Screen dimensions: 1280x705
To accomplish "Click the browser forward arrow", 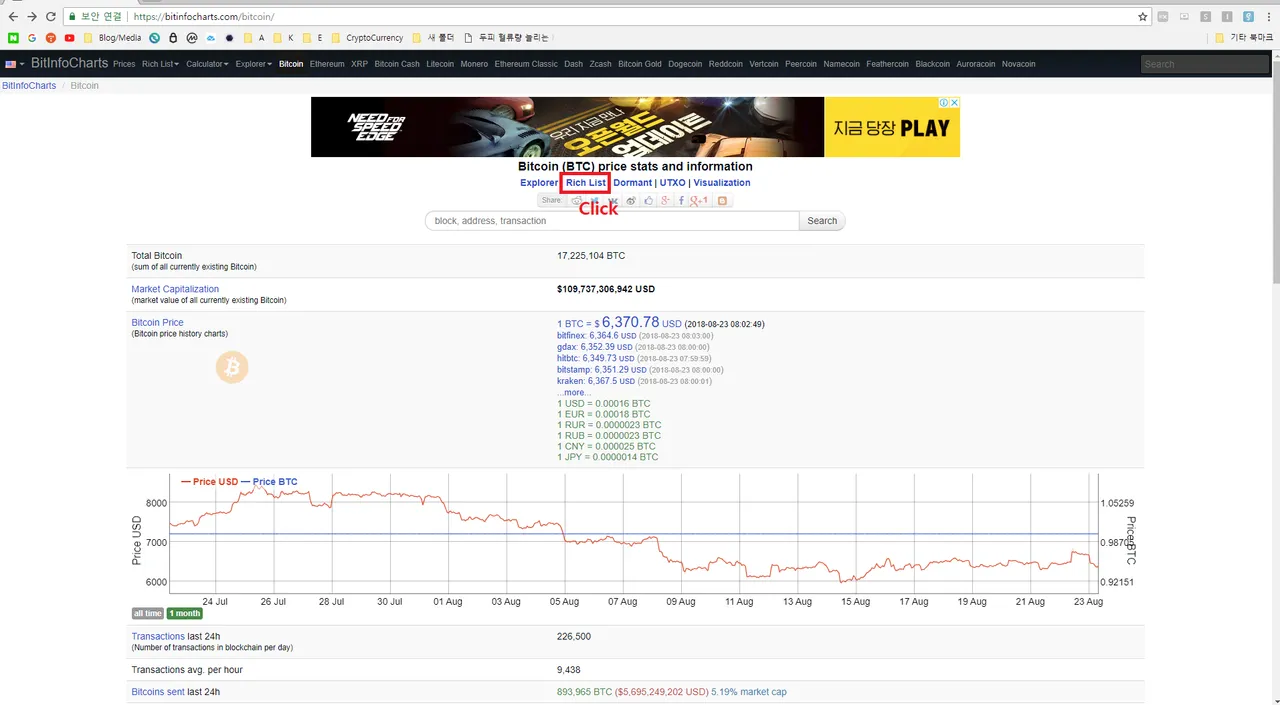I will tap(32, 17).
